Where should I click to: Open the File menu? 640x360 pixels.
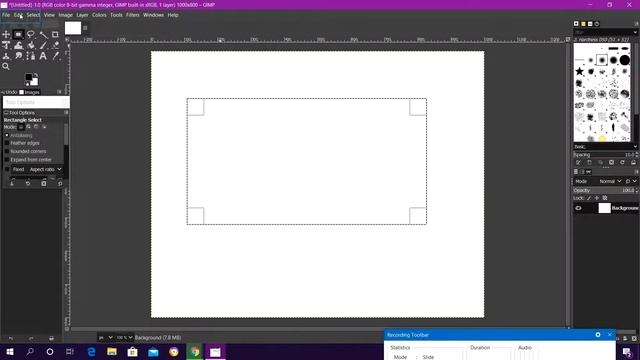[6, 15]
